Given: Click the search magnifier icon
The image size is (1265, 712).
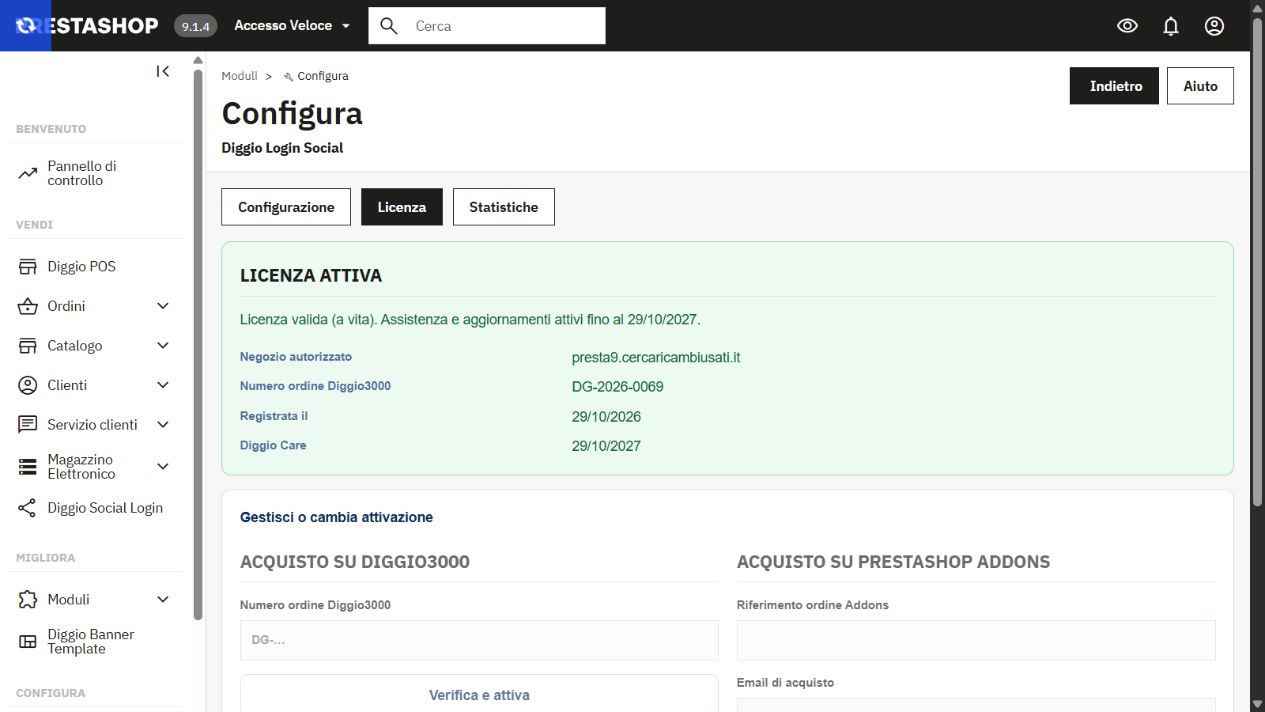Looking at the screenshot, I should coord(389,26).
